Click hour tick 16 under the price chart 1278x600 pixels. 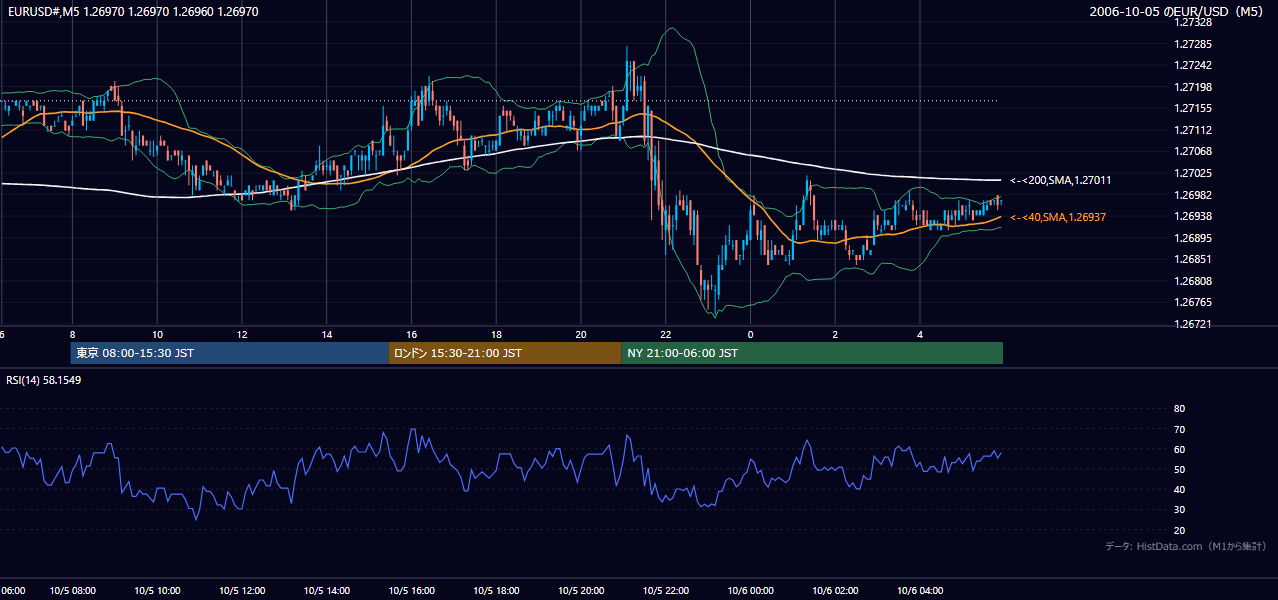click(x=411, y=334)
